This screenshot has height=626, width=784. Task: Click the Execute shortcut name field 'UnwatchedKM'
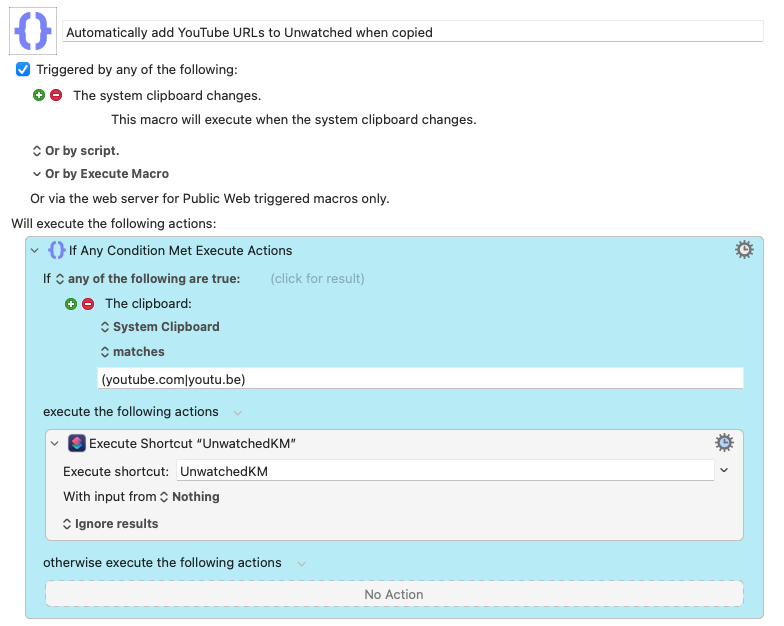[x=445, y=471]
